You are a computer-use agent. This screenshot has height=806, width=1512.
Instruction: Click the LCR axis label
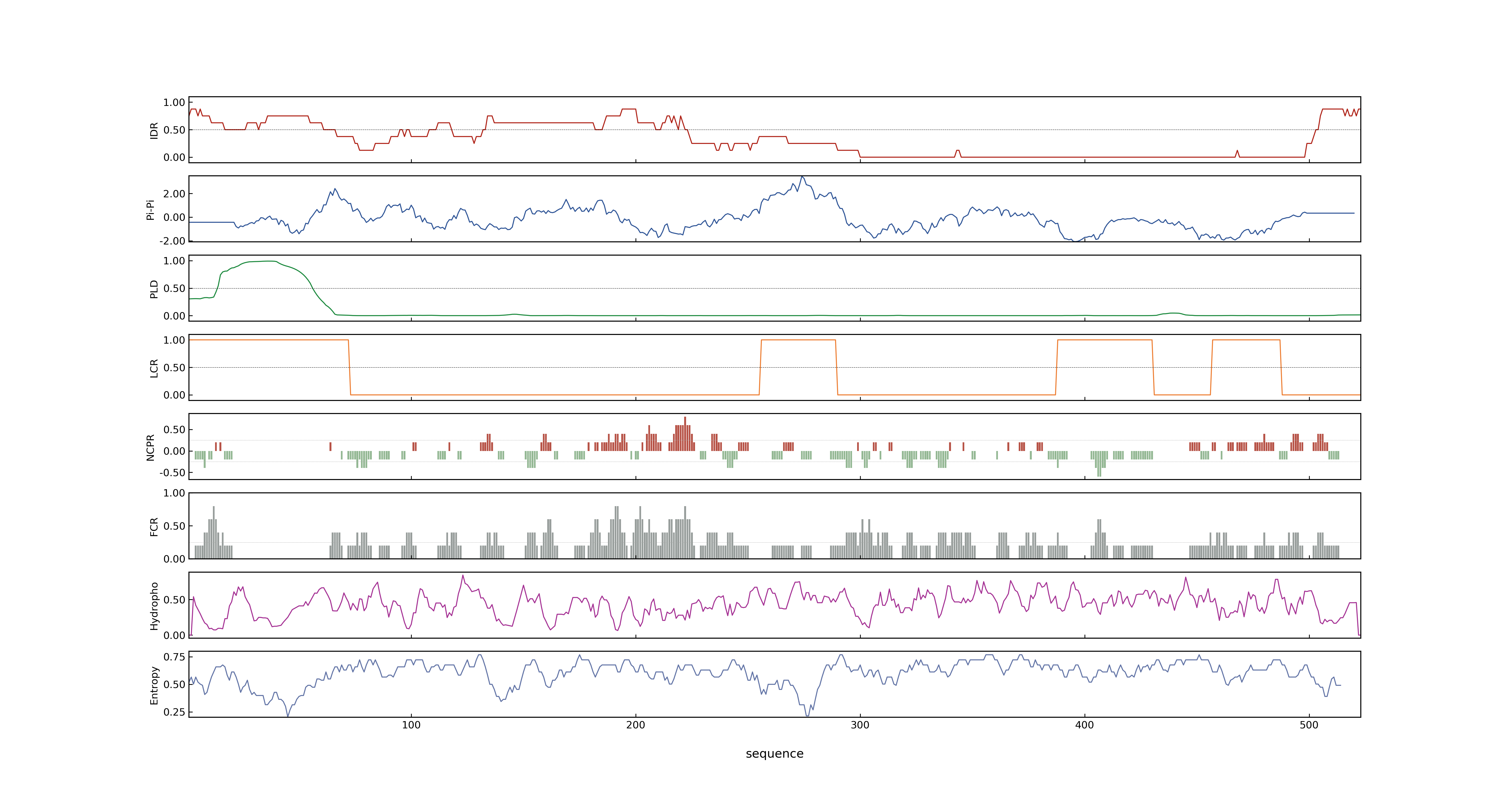pos(154,368)
